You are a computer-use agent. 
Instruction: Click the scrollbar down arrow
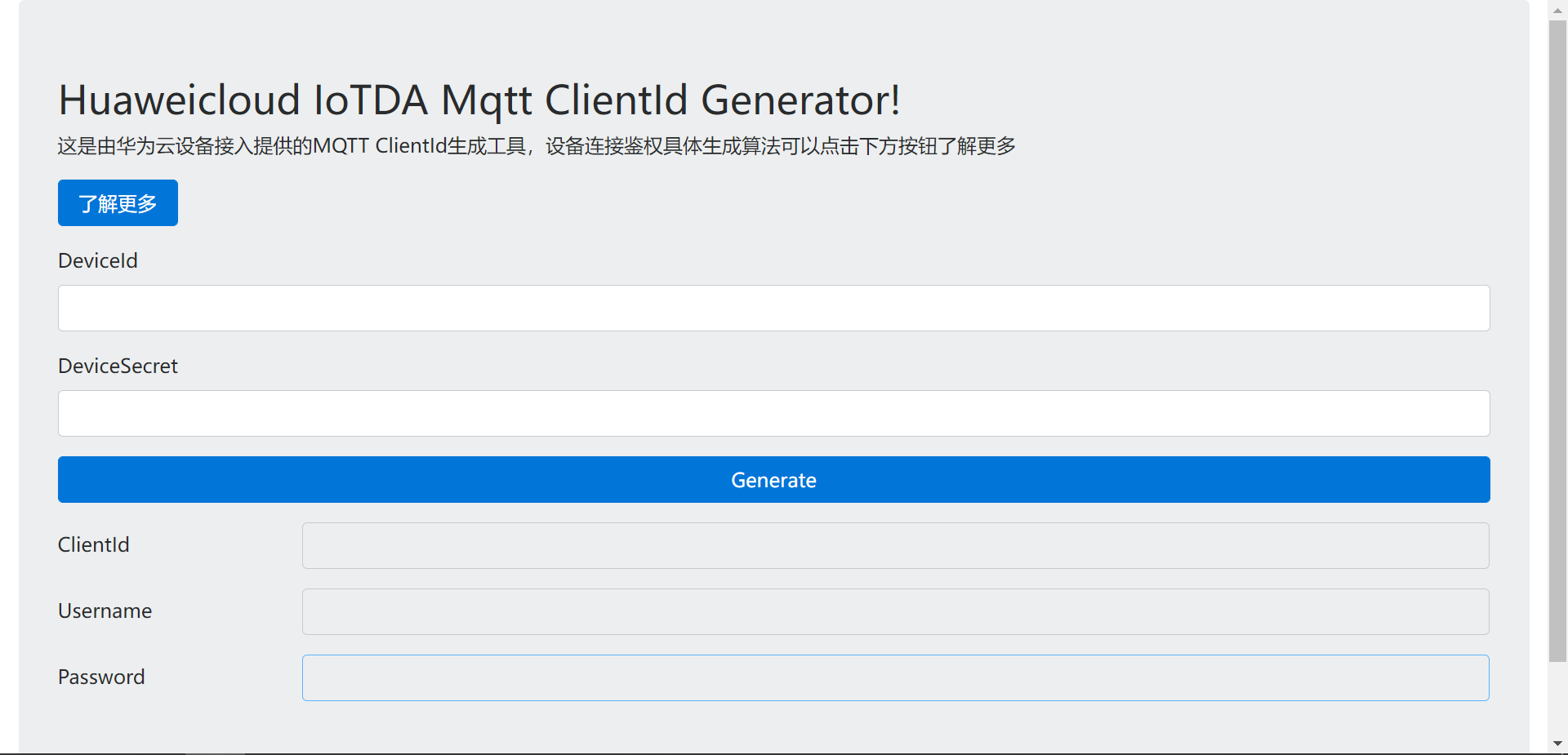[x=1557, y=744]
